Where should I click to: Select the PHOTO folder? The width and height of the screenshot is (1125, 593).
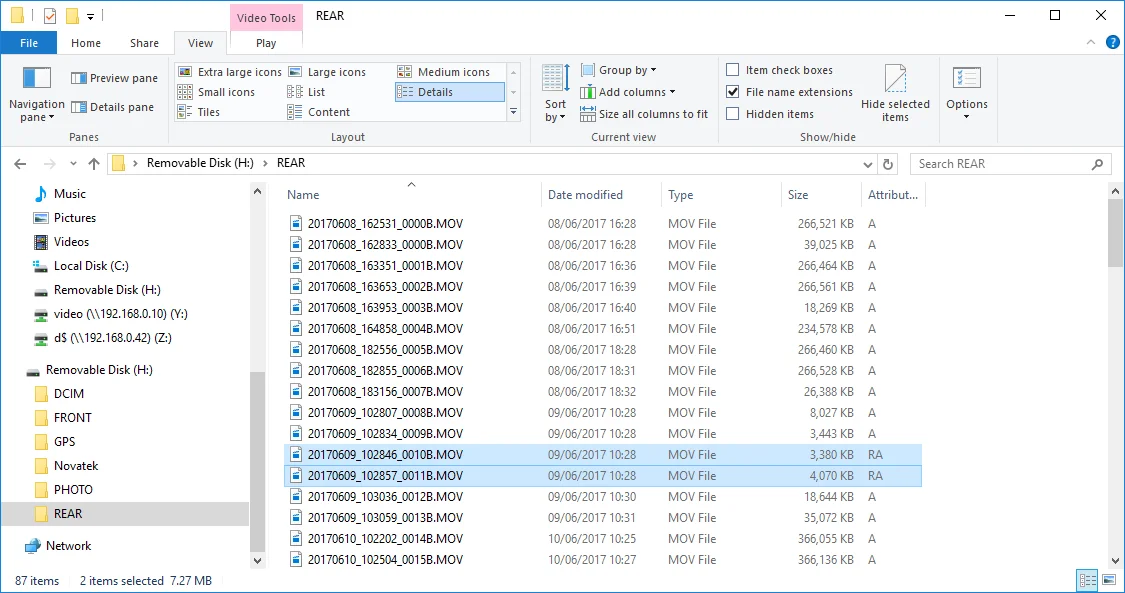(73, 490)
